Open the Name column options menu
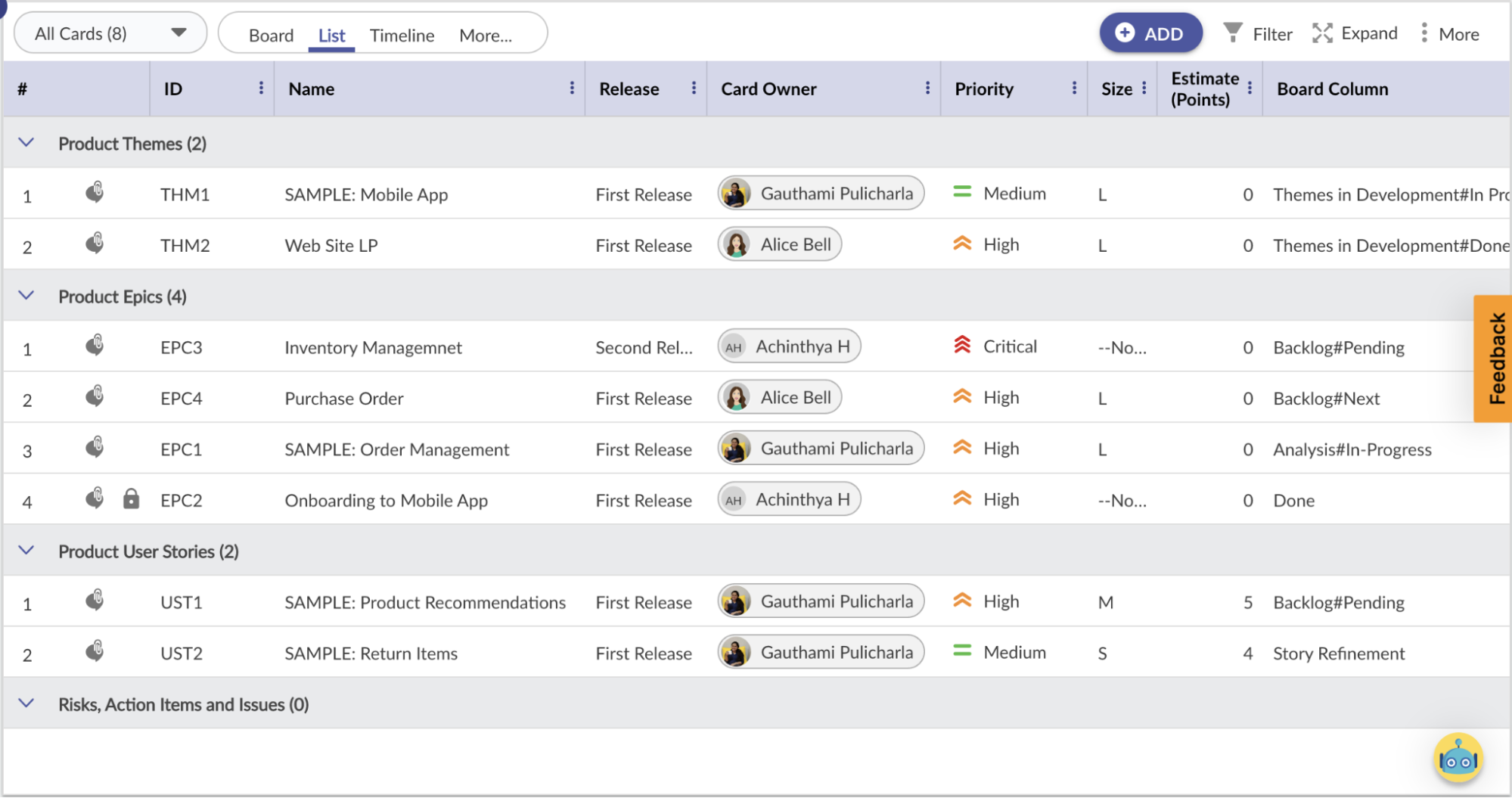This screenshot has width=1512, height=798. point(571,88)
